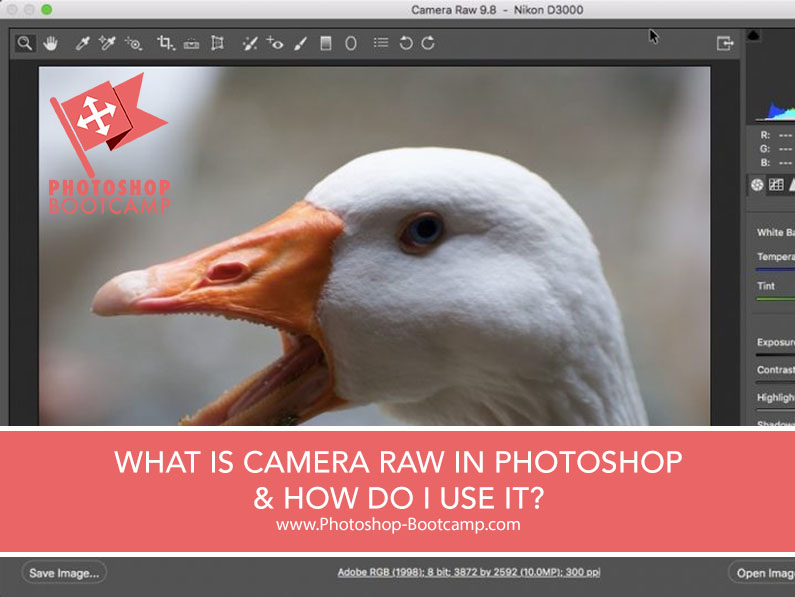This screenshot has width=795, height=597.
Task: Pick the White Balance eyedropper tool
Action: click(82, 43)
